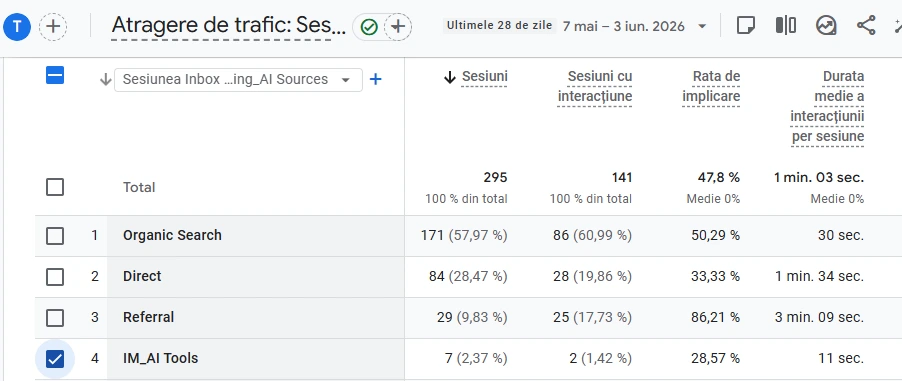The height and width of the screenshot is (381, 902).
Task: Open the annotations note icon
Action: coord(746,26)
